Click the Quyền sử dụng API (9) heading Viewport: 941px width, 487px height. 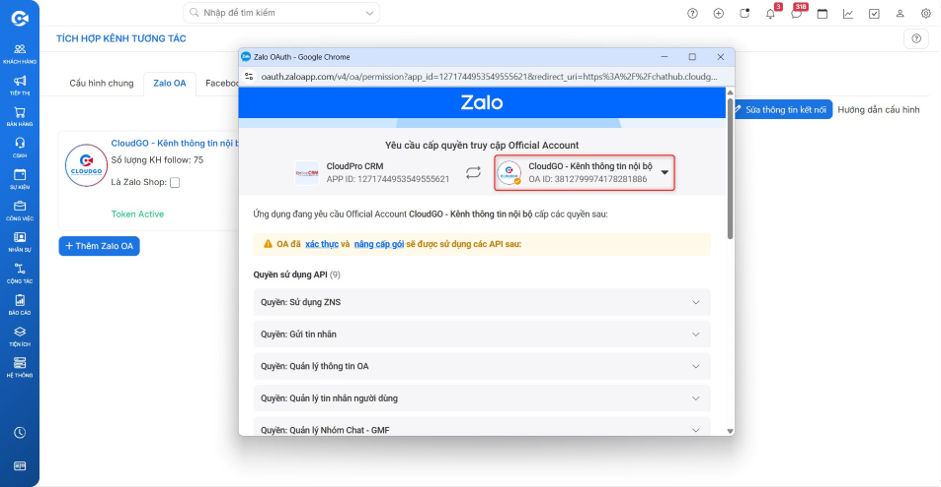pyautogui.click(x=297, y=274)
